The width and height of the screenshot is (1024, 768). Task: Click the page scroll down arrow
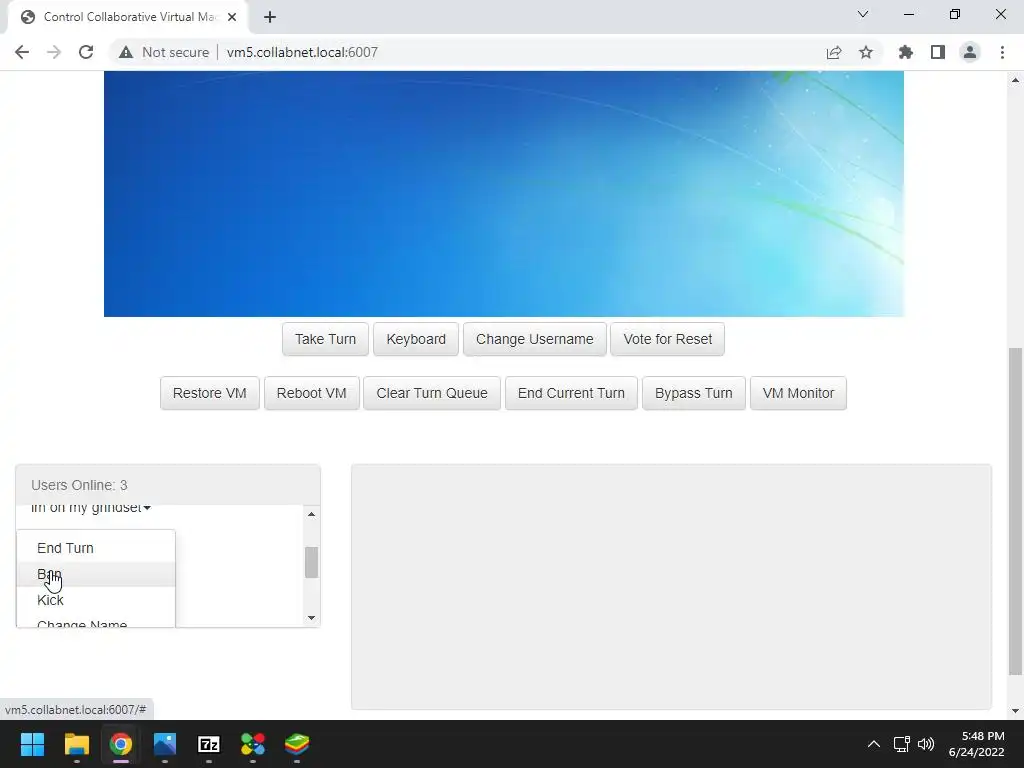(1015, 711)
